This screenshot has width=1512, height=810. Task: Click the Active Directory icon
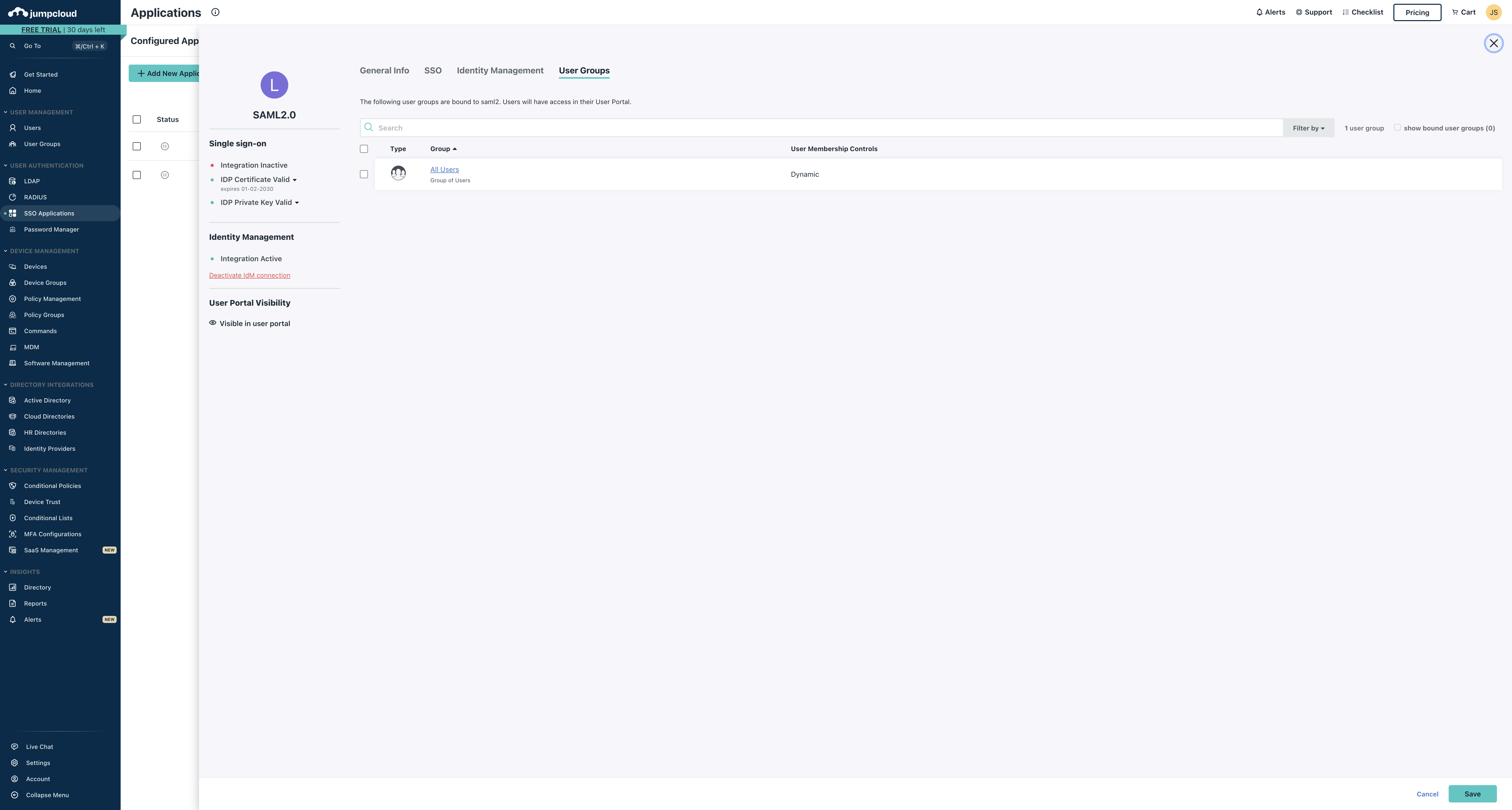12,400
